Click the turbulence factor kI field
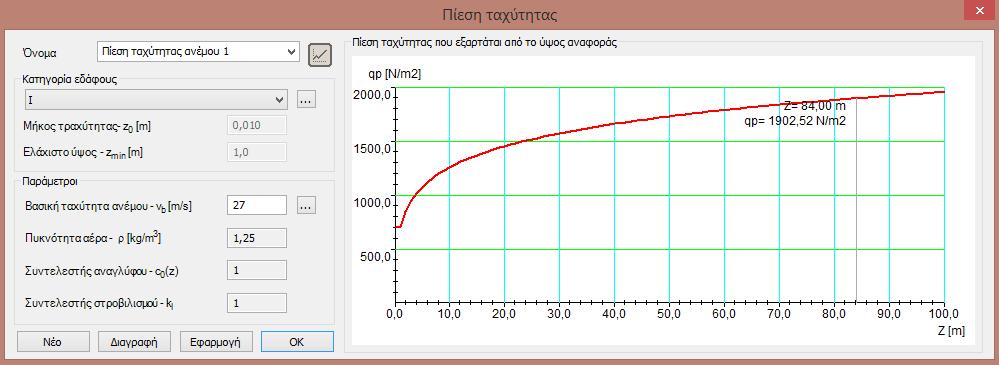Viewport: 999px width, 365px height. click(257, 303)
